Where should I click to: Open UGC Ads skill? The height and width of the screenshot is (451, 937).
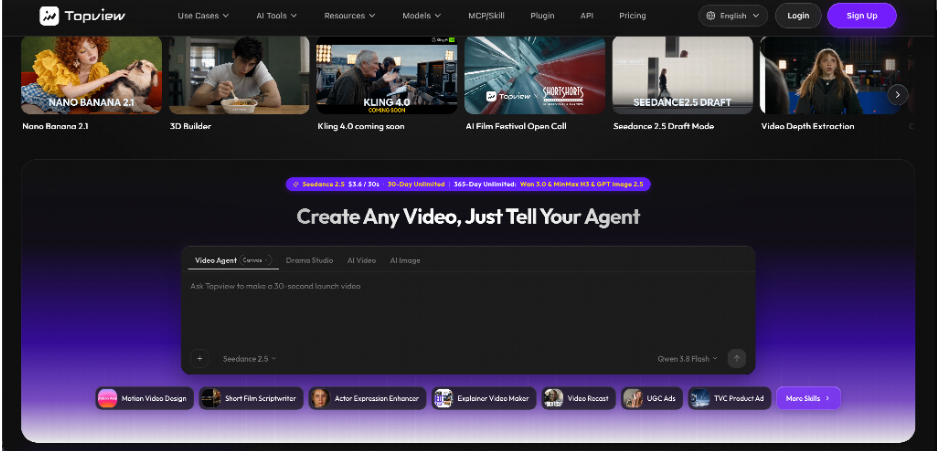pyautogui.click(x=652, y=398)
